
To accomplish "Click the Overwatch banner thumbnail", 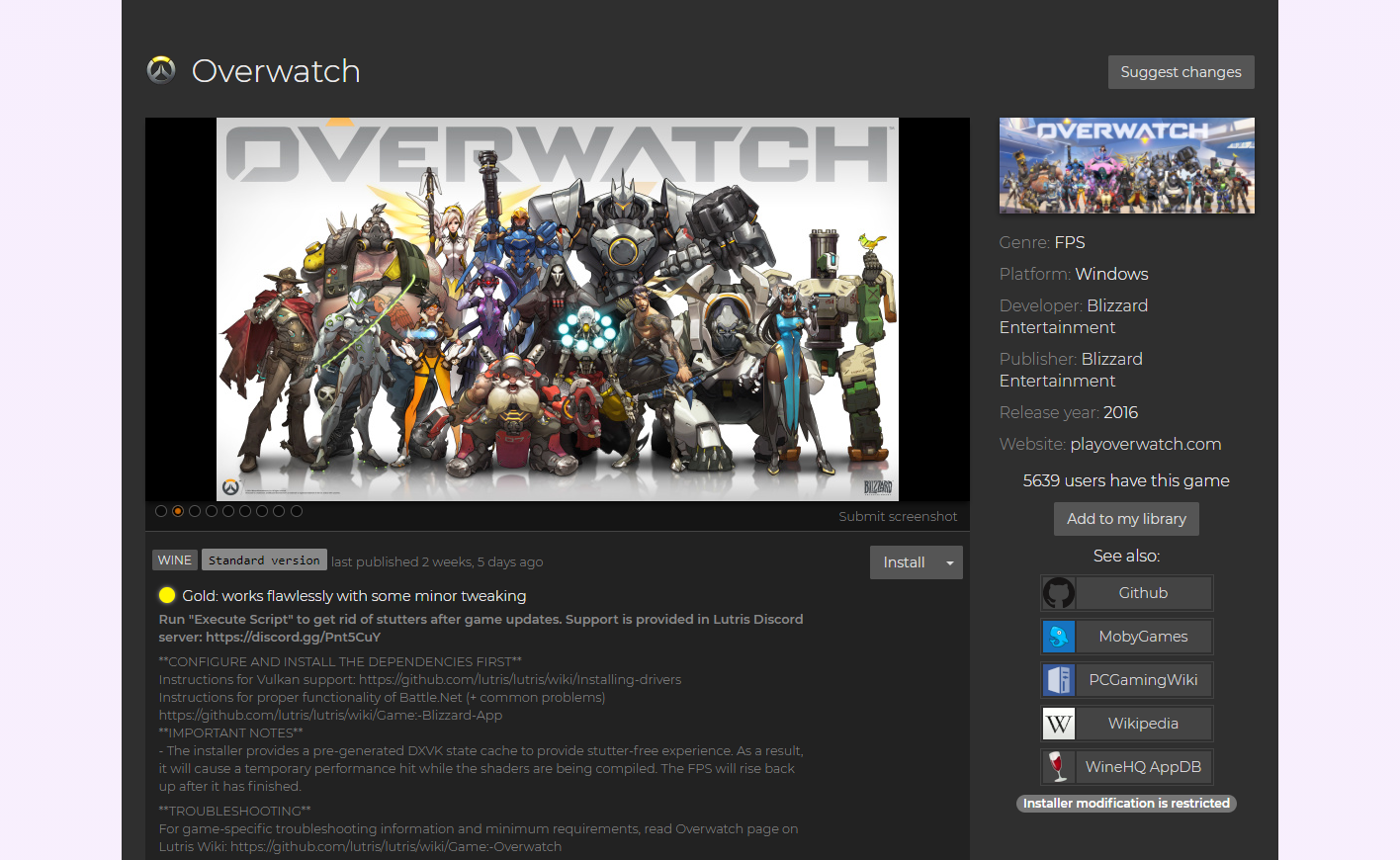I will click(1126, 166).
